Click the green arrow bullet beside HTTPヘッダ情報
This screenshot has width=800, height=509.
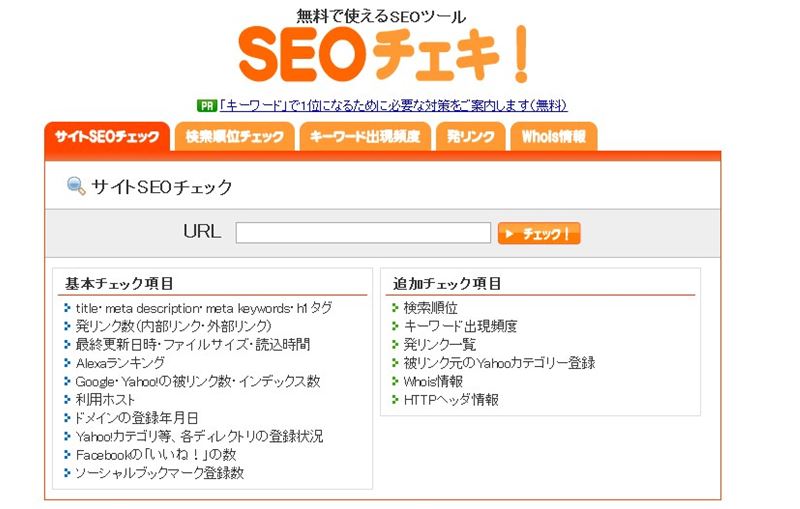tap(394, 399)
